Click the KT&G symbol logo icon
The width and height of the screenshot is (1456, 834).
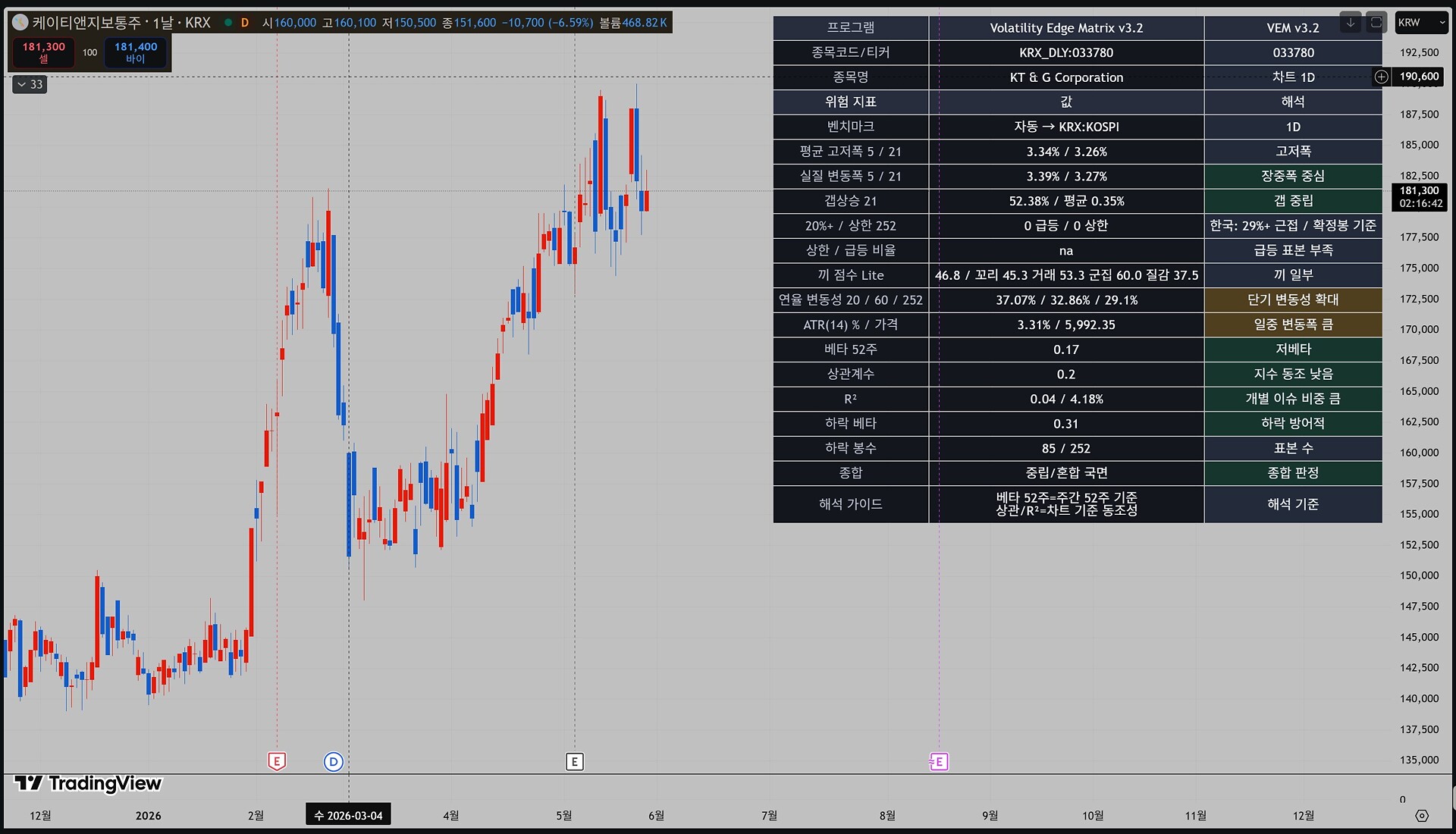[20, 23]
